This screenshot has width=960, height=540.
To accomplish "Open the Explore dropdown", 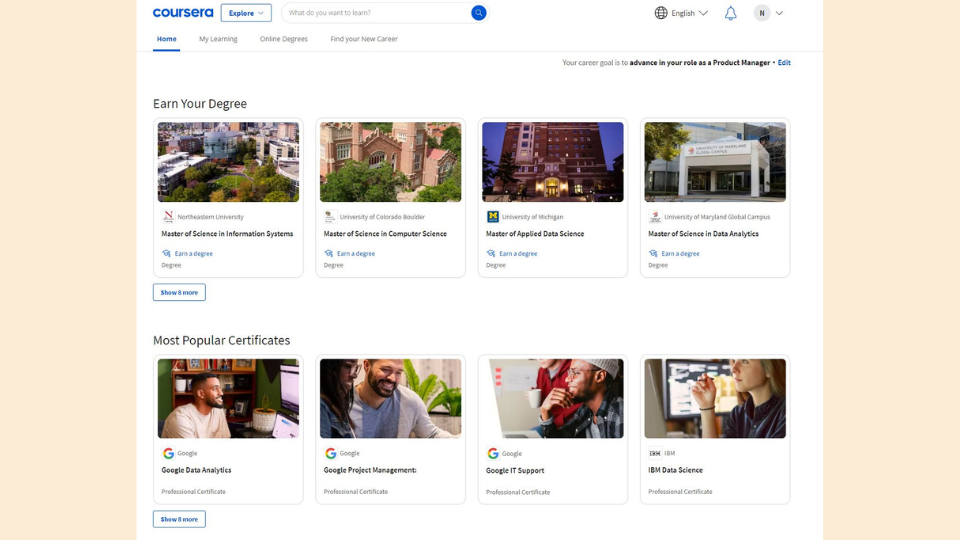I will coord(246,13).
